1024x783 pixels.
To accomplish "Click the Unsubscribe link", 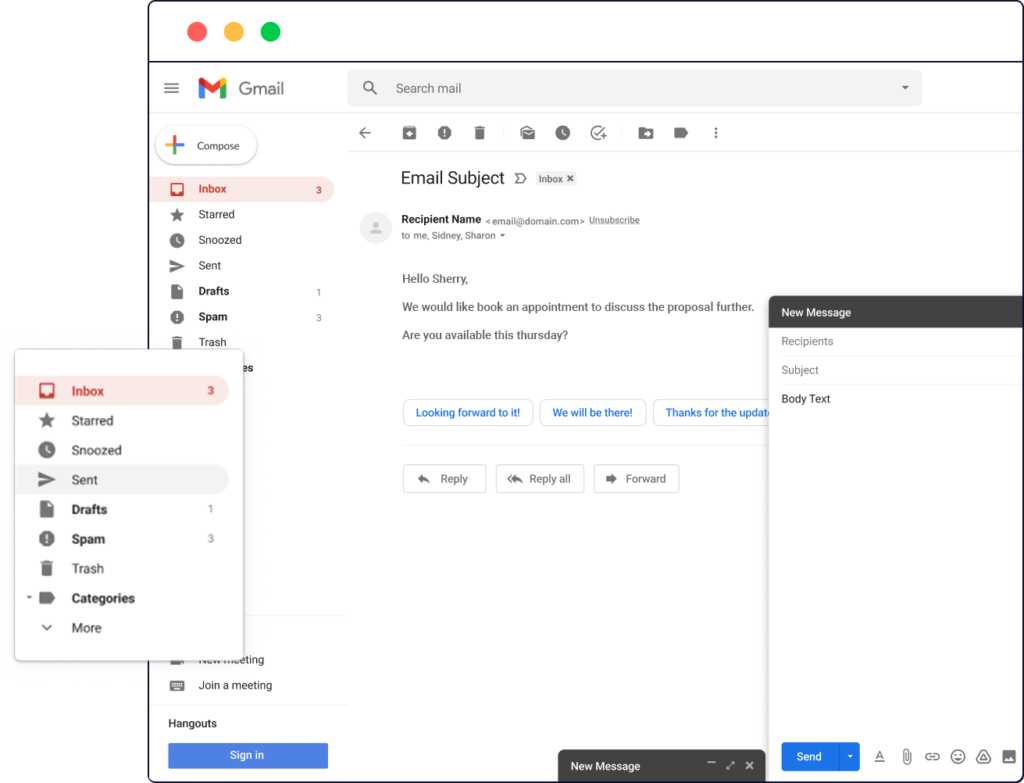I will (613, 219).
